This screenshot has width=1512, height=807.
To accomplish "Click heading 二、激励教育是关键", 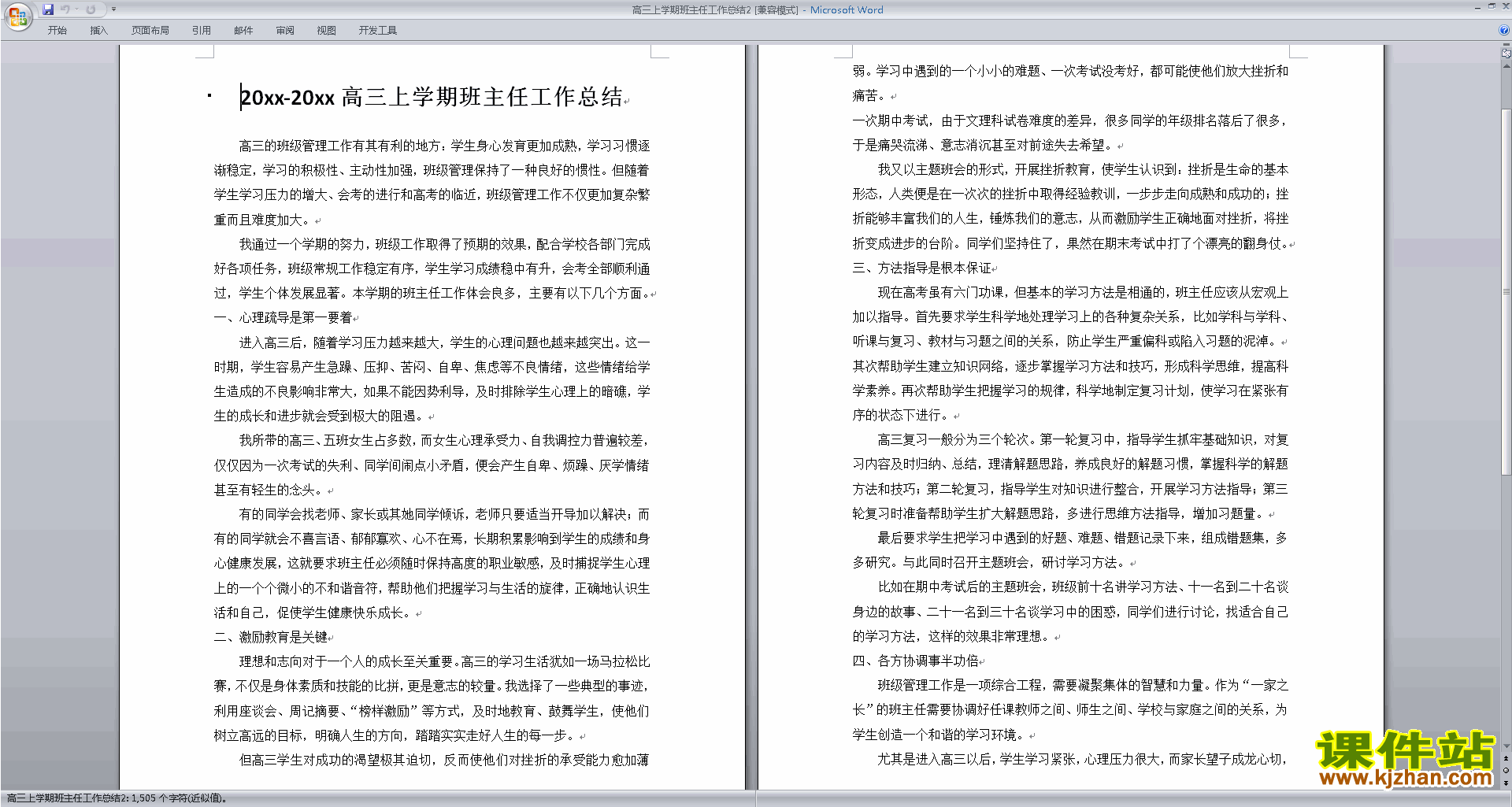I will (271, 638).
